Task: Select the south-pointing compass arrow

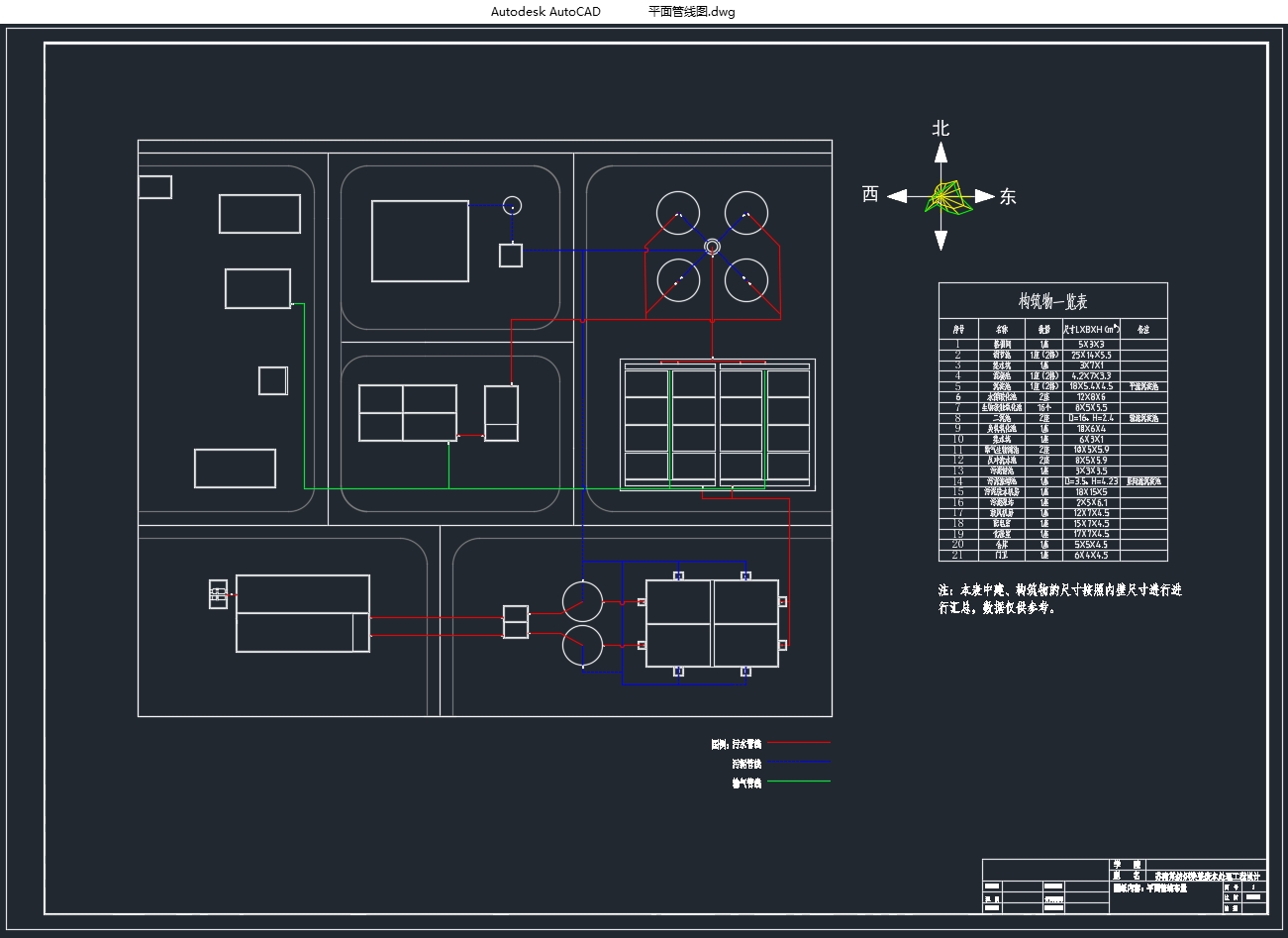Action: (941, 238)
